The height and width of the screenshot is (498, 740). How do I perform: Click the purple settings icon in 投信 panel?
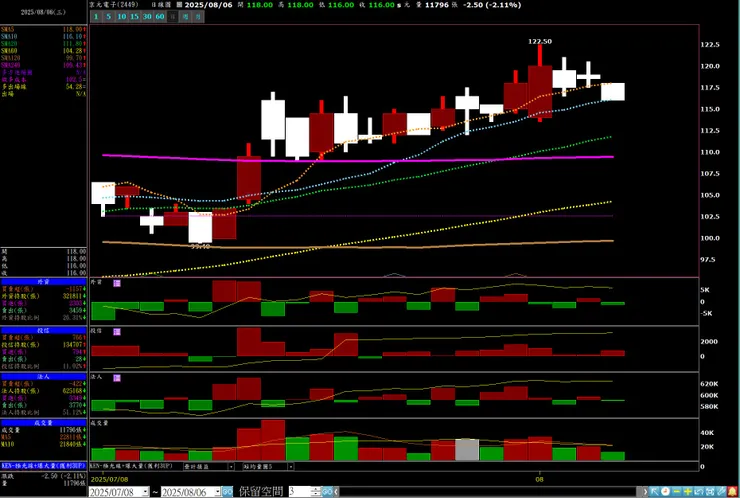(x=117, y=332)
